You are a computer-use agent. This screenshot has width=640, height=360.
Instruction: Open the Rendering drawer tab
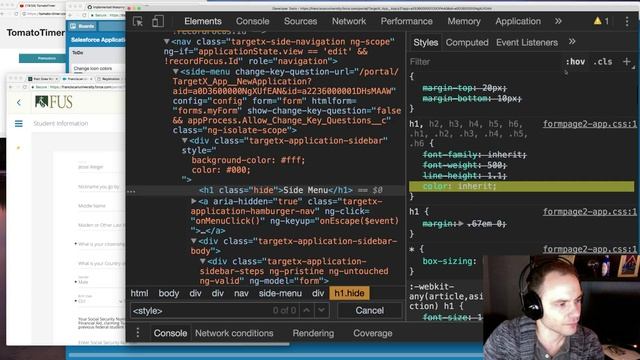click(x=313, y=333)
